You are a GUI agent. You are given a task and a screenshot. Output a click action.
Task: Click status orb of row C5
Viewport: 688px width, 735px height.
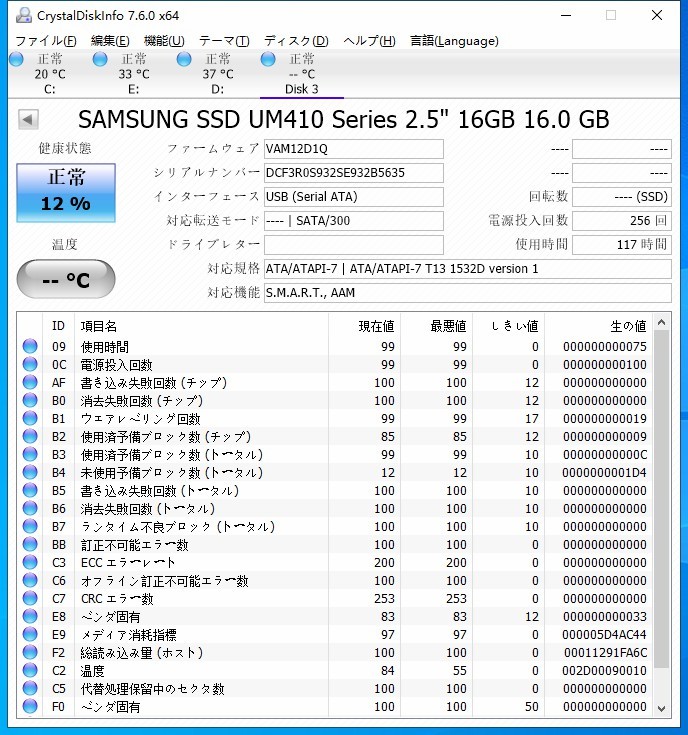point(30,688)
